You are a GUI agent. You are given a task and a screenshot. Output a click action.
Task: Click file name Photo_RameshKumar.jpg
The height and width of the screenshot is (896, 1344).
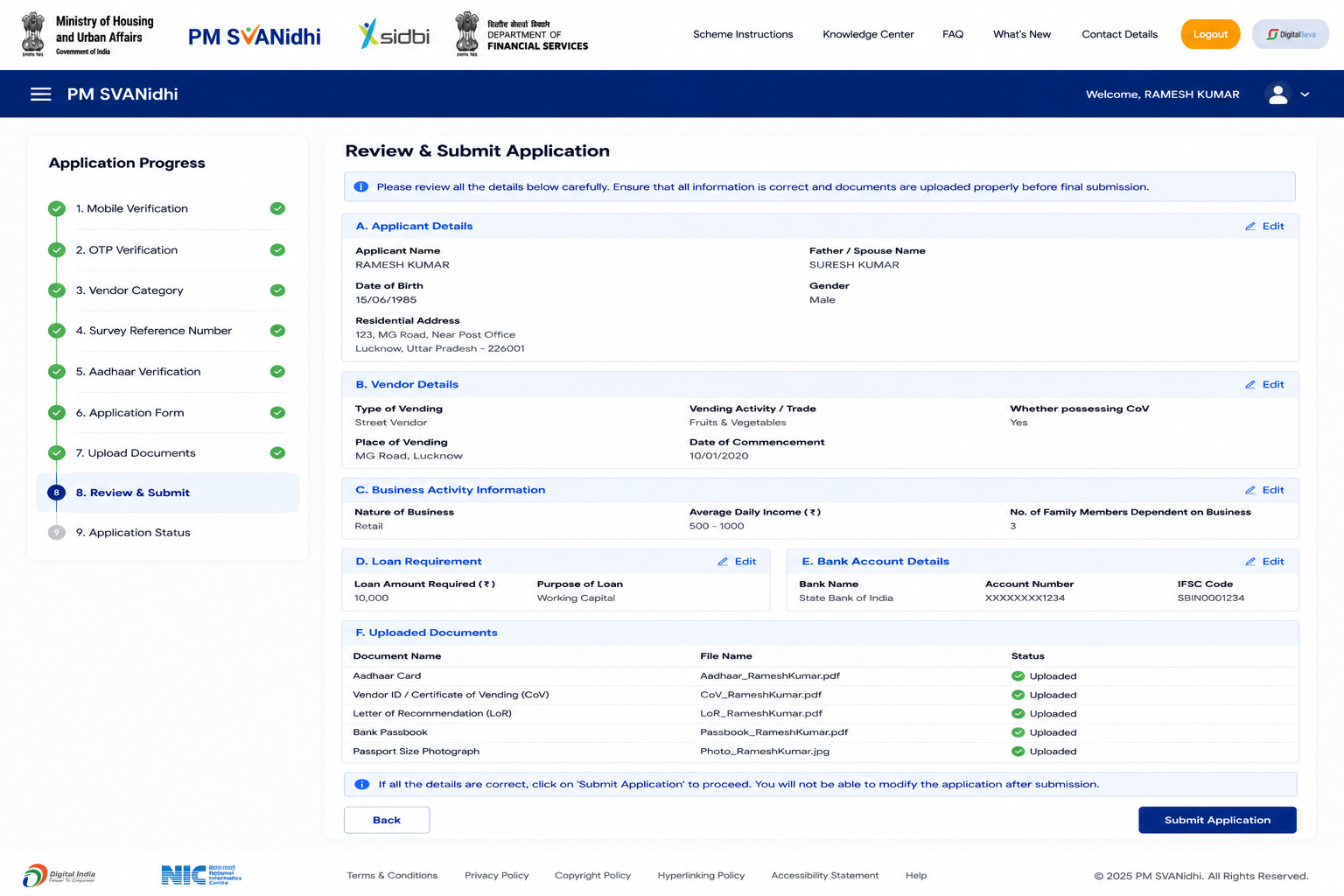tap(765, 752)
